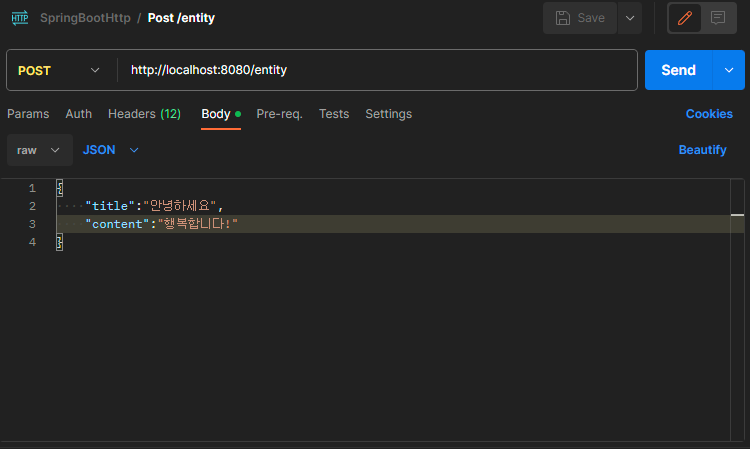The image size is (750, 449).
Task: Expand the Send options dropdown arrow
Action: tap(729, 70)
